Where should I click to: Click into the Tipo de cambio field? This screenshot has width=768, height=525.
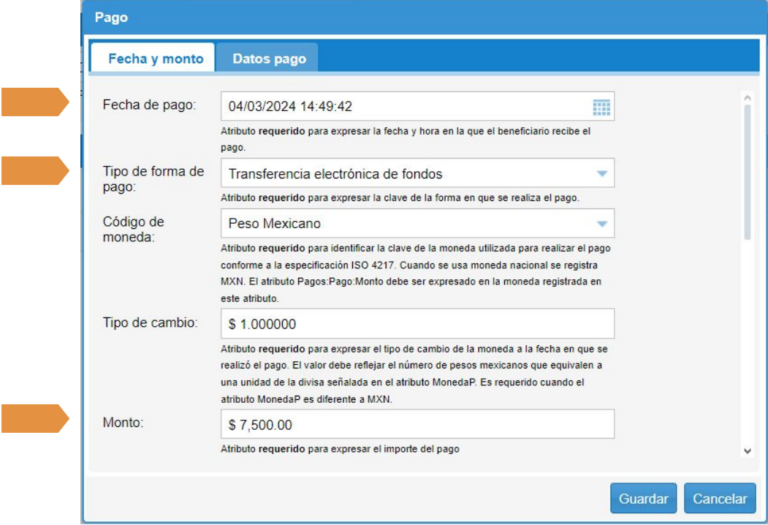pyautogui.click(x=416, y=324)
